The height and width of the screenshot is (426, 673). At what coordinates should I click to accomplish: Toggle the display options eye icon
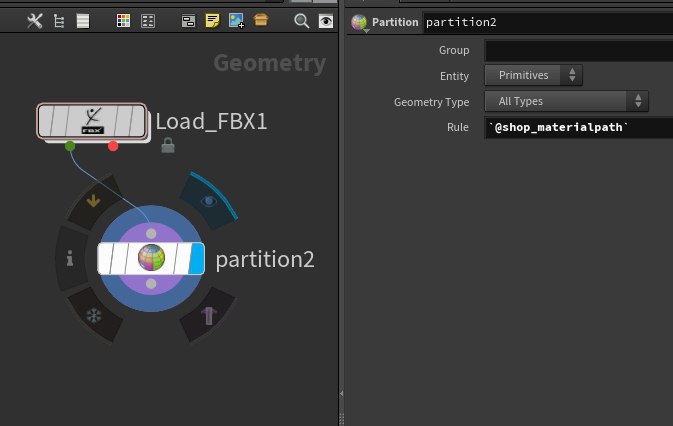(x=326, y=21)
